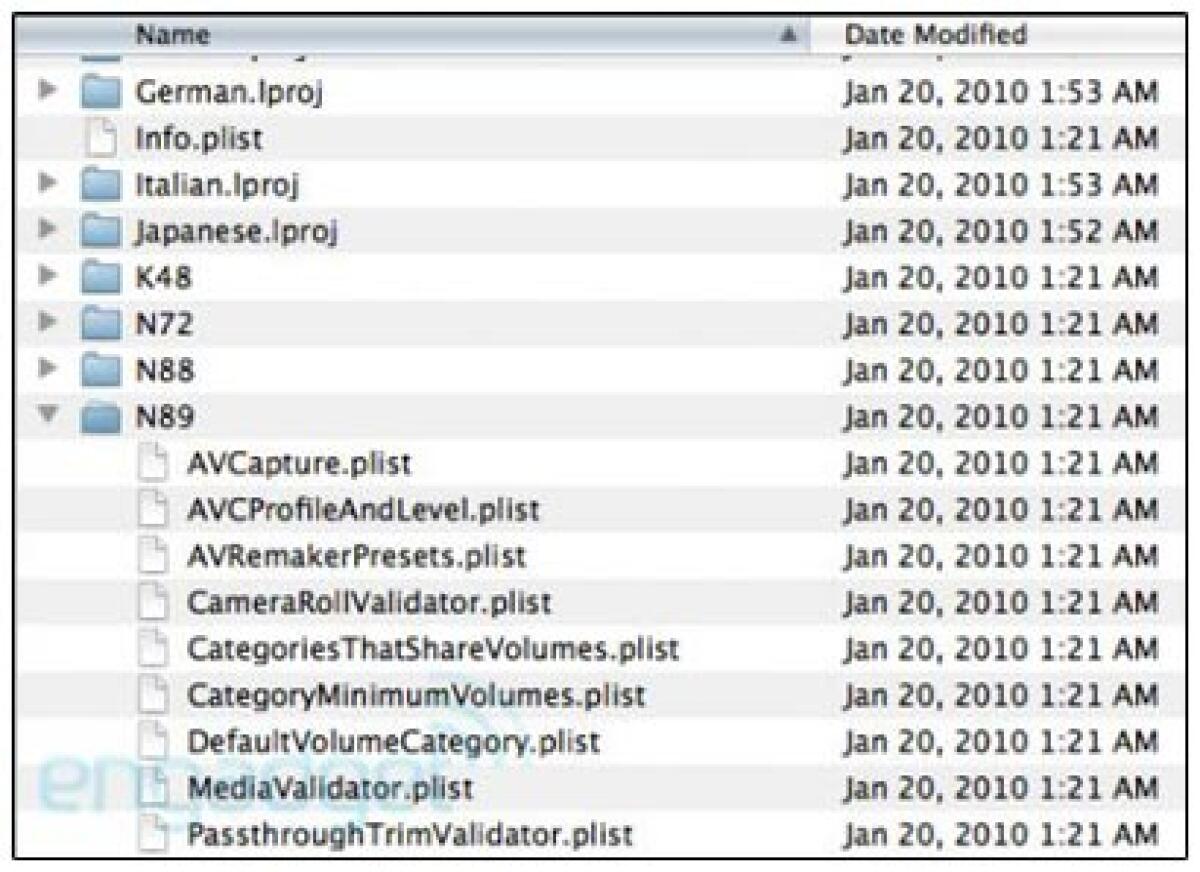Image resolution: width=1200 pixels, height=872 pixels.
Task: Select the K48 folder icon
Action: click(99, 277)
